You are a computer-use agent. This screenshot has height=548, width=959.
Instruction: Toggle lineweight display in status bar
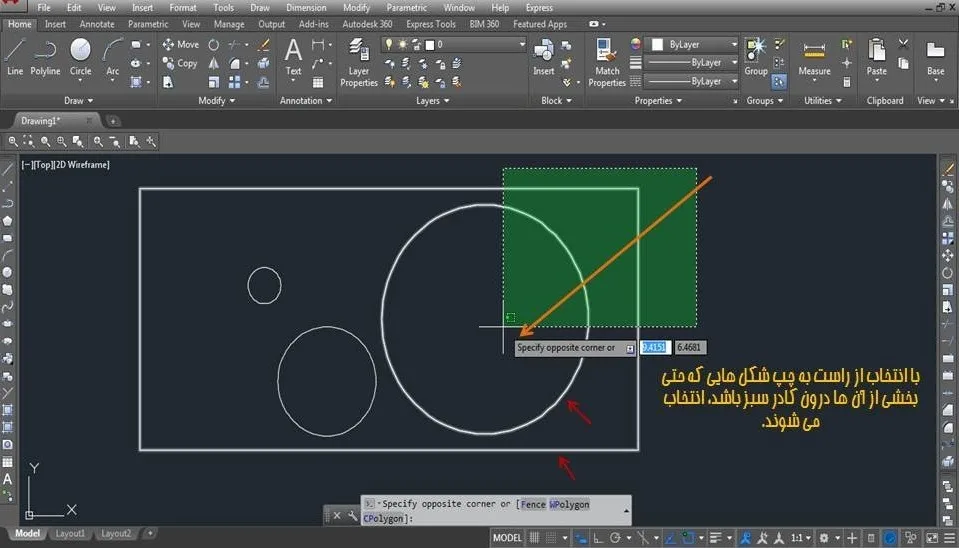click(716, 538)
